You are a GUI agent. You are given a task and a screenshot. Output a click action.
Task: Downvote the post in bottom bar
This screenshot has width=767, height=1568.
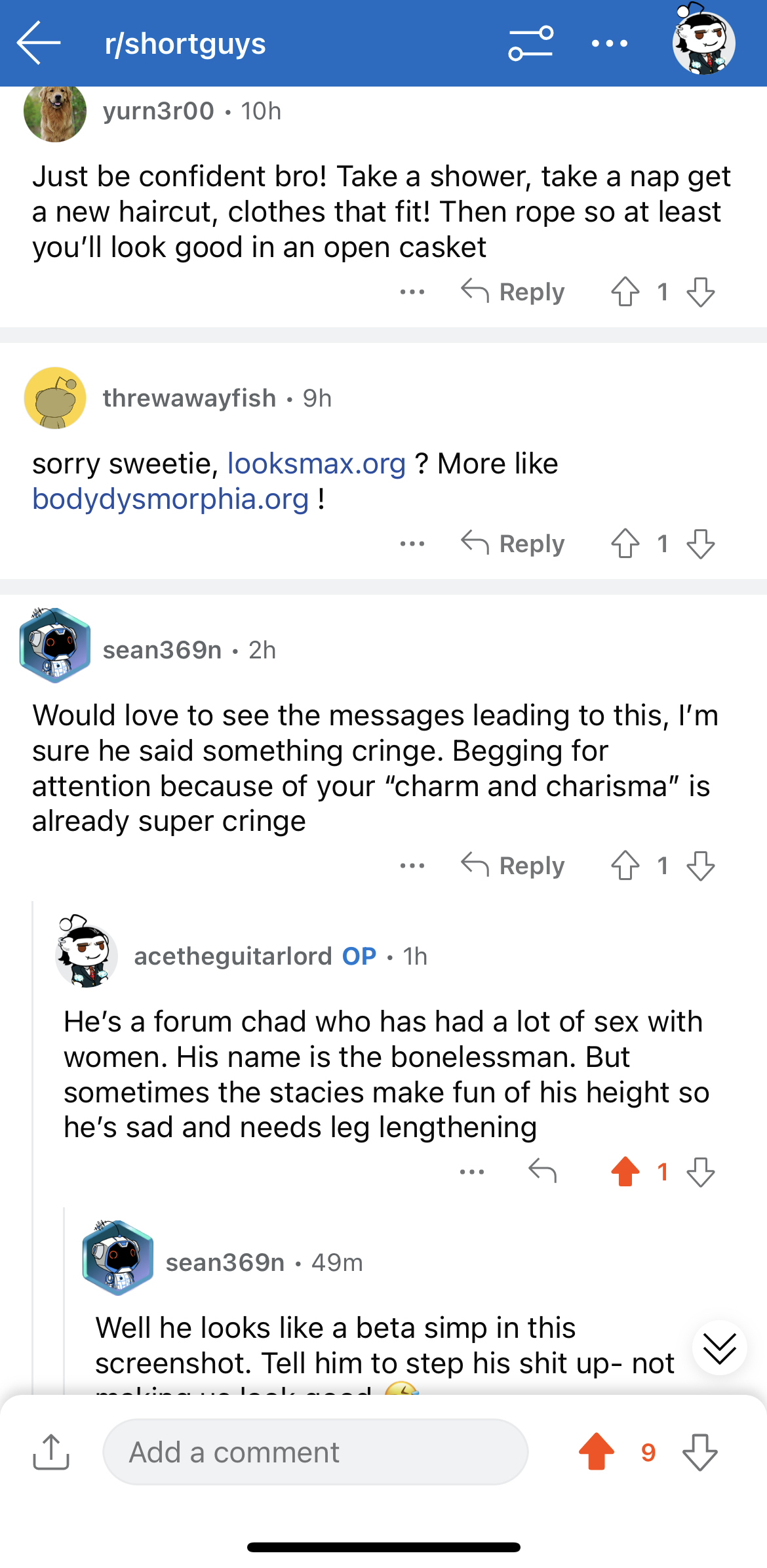pyautogui.click(x=700, y=1453)
